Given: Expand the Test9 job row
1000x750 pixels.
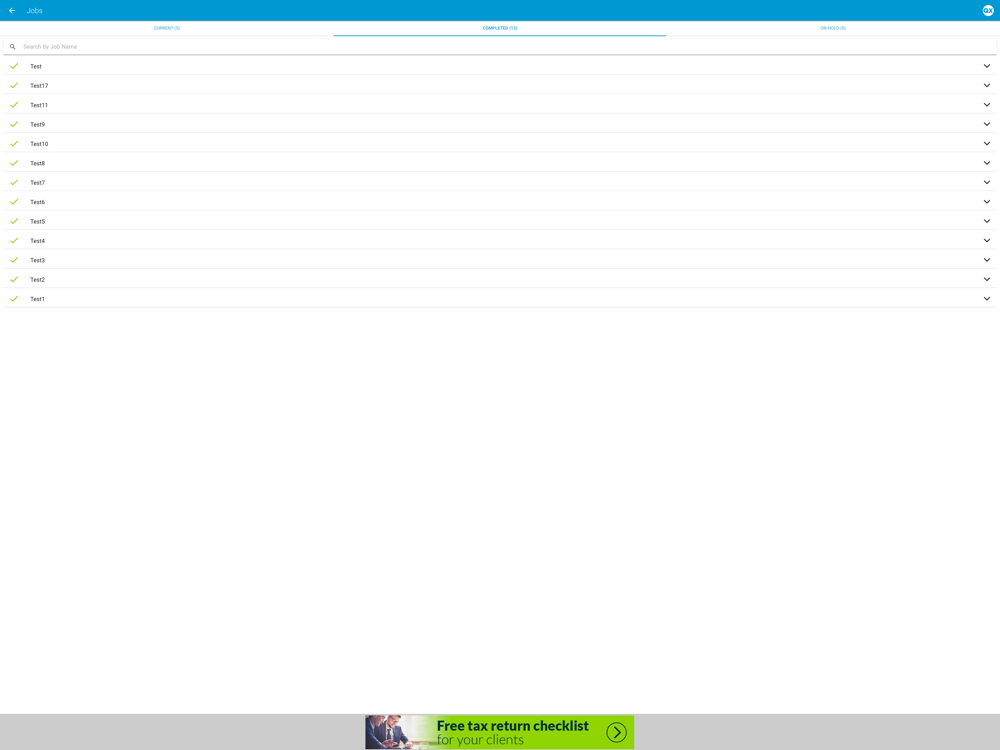Looking at the screenshot, I should (987, 124).
